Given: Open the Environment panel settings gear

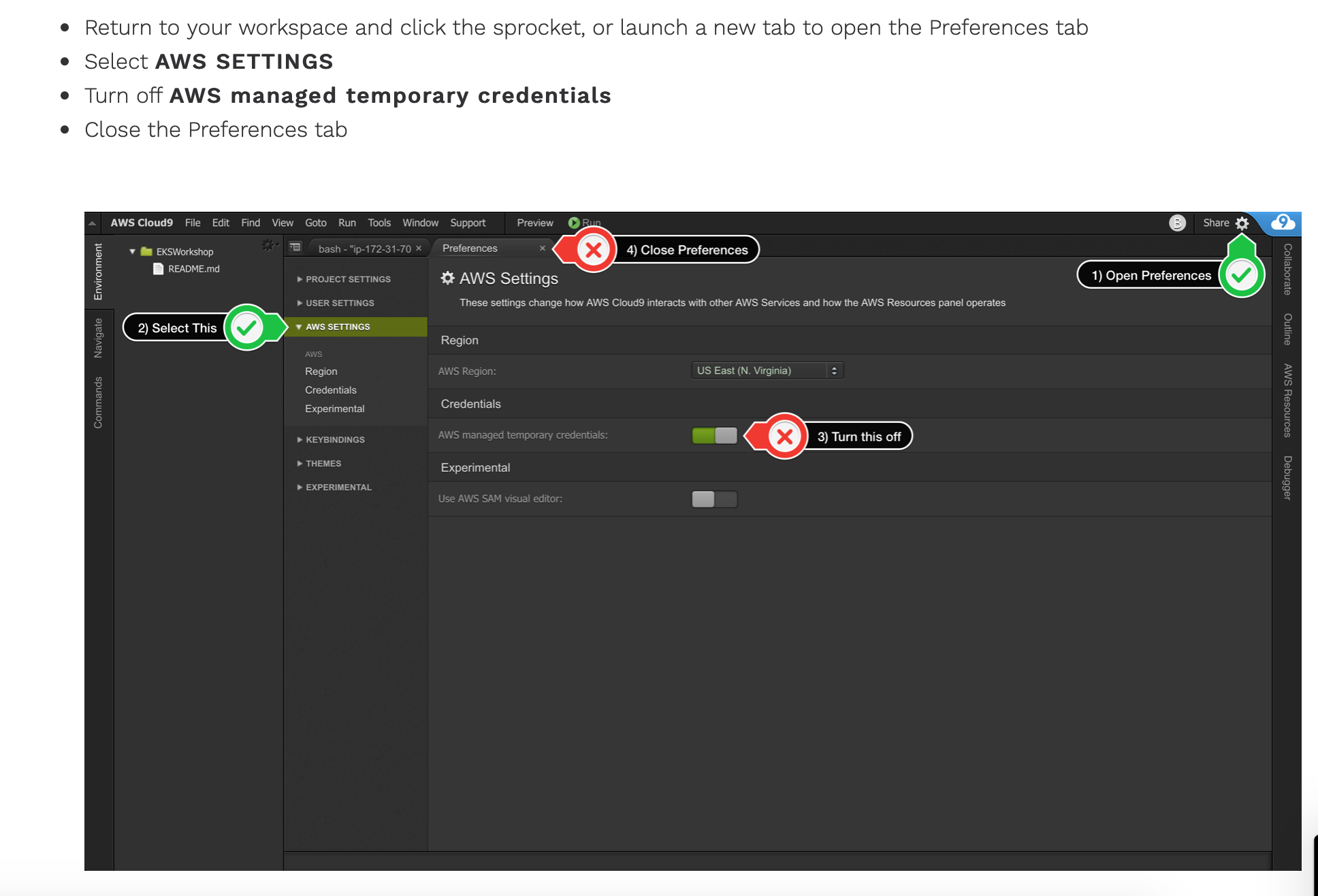Looking at the screenshot, I should click(269, 244).
